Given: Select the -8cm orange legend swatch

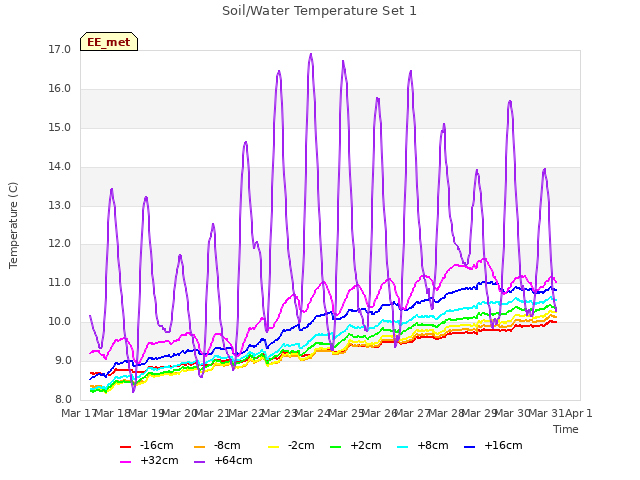Looking at the screenshot, I should pyautogui.click(x=199, y=447).
